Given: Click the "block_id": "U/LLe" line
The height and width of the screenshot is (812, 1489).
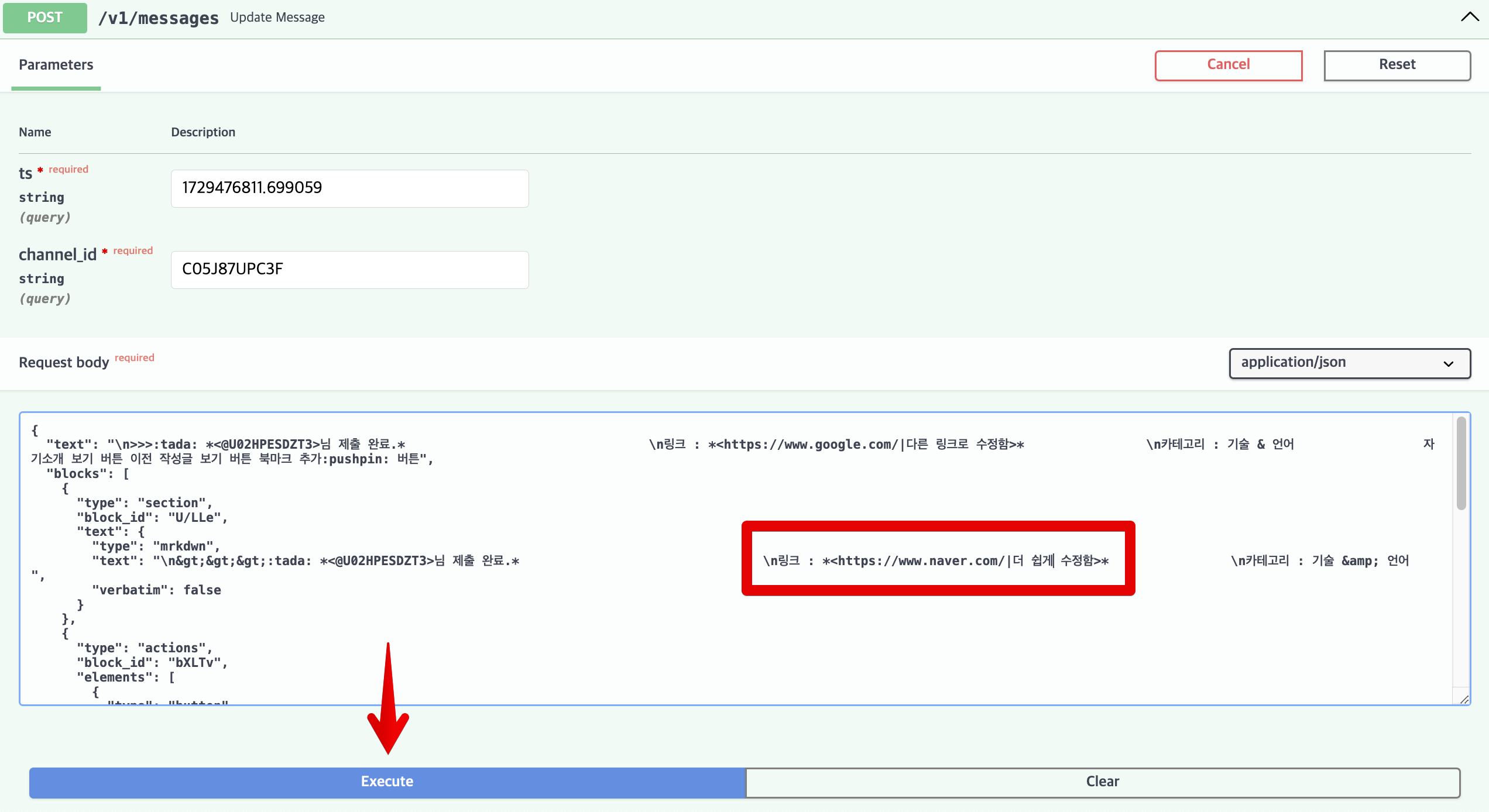Looking at the screenshot, I should [x=152, y=518].
